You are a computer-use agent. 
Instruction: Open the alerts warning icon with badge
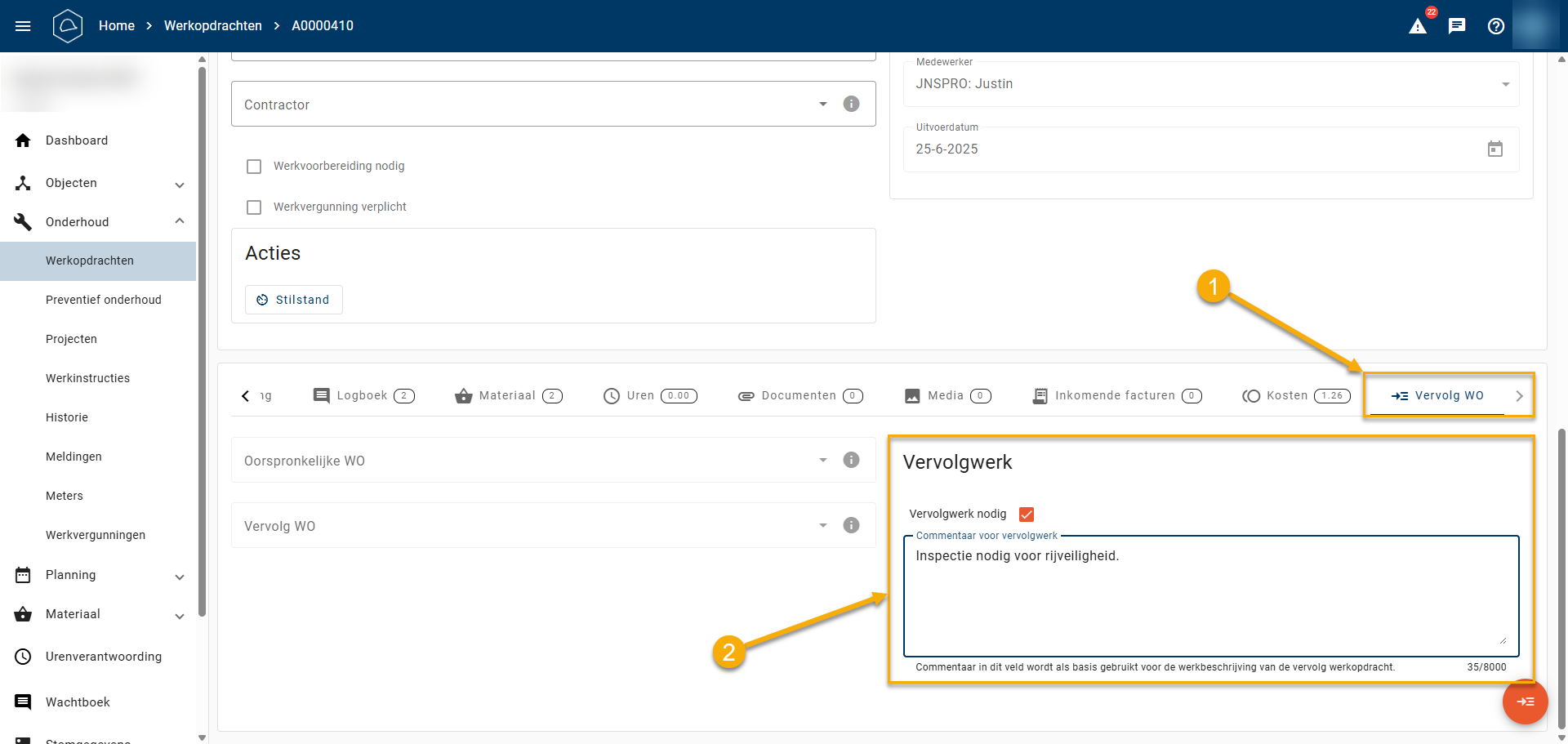pos(1418,26)
